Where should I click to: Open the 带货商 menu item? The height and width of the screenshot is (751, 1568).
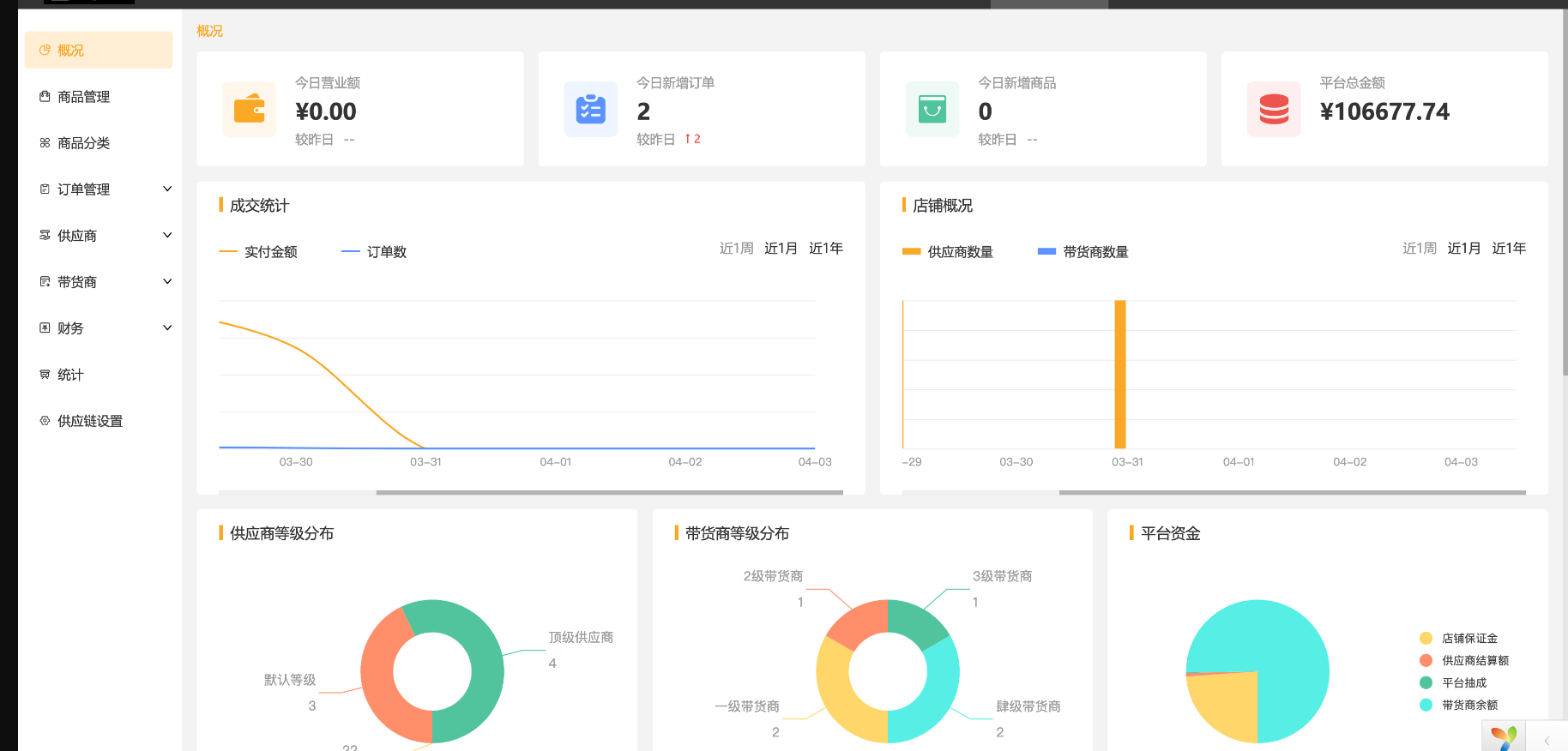coord(77,282)
